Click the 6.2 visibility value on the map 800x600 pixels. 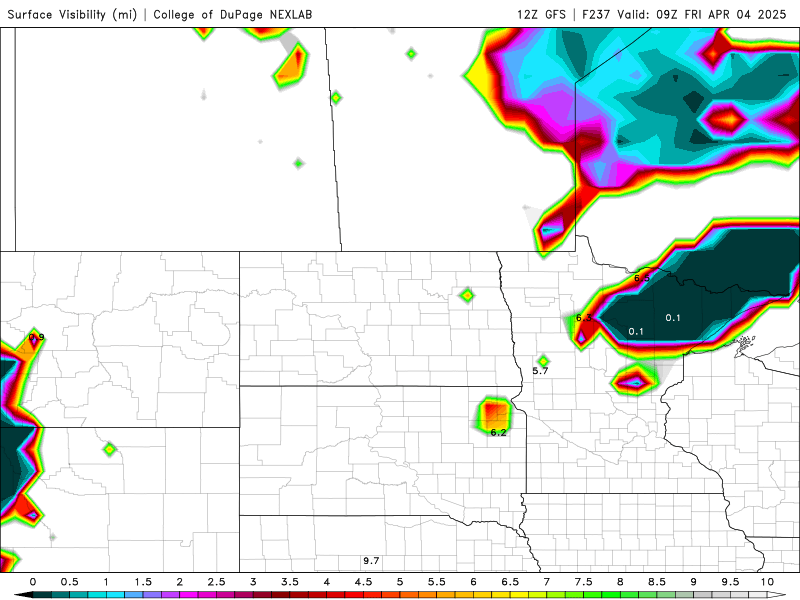click(x=498, y=433)
